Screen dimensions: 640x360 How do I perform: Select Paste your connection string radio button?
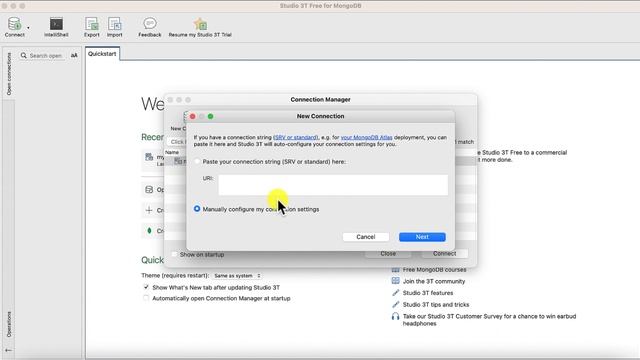[197, 162]
